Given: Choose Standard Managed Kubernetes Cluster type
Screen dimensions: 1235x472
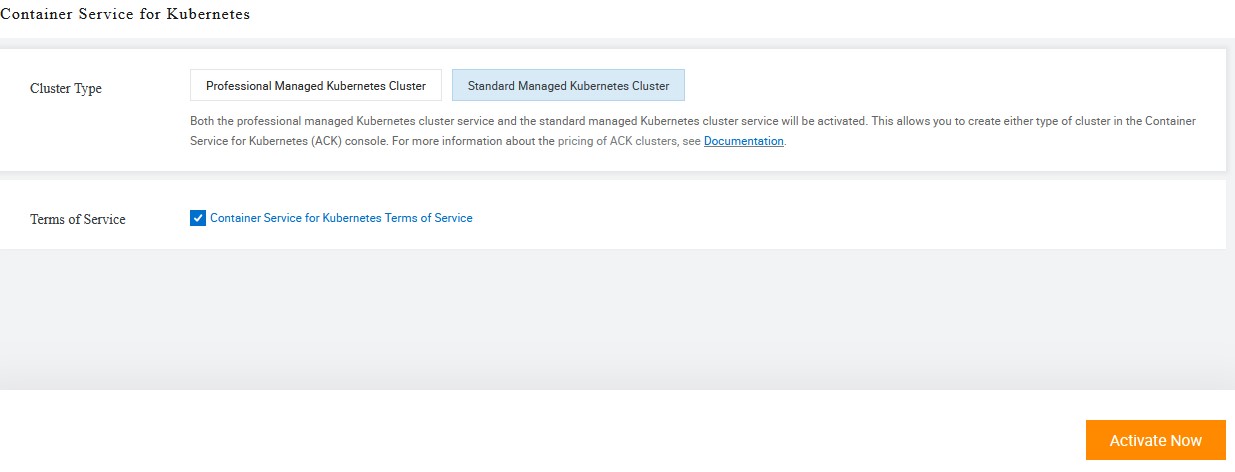Looking at the screenshot, I should pyautogui.click(x=568, y=86).
